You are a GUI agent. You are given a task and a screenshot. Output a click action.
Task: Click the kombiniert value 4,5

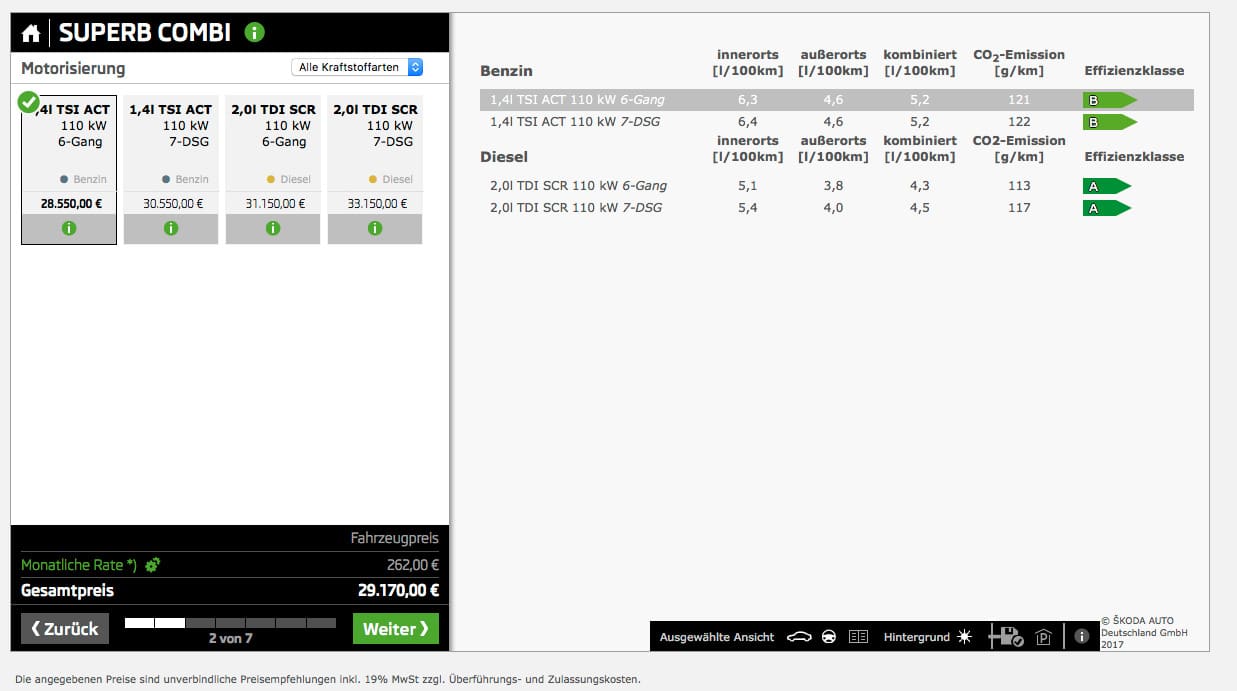[x=920, y=208]
